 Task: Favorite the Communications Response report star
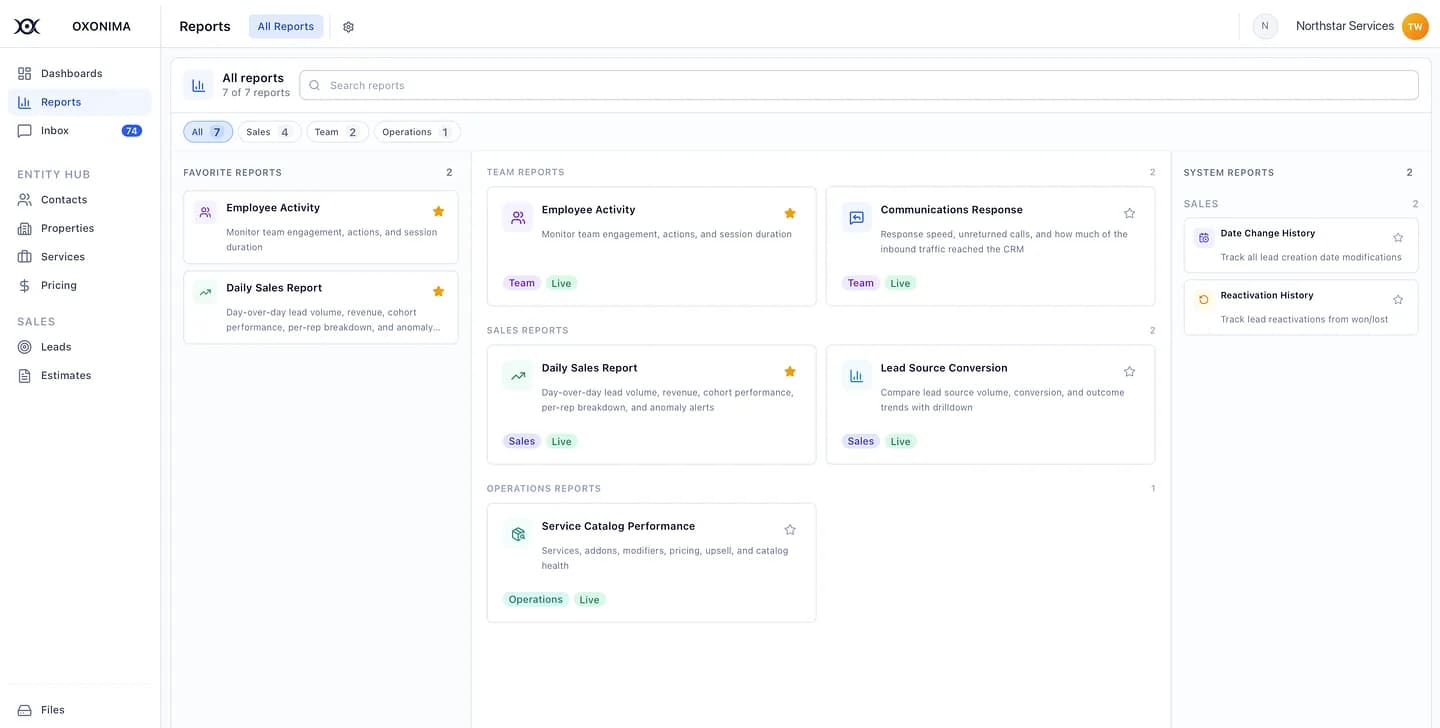(x=1129, y=213)
